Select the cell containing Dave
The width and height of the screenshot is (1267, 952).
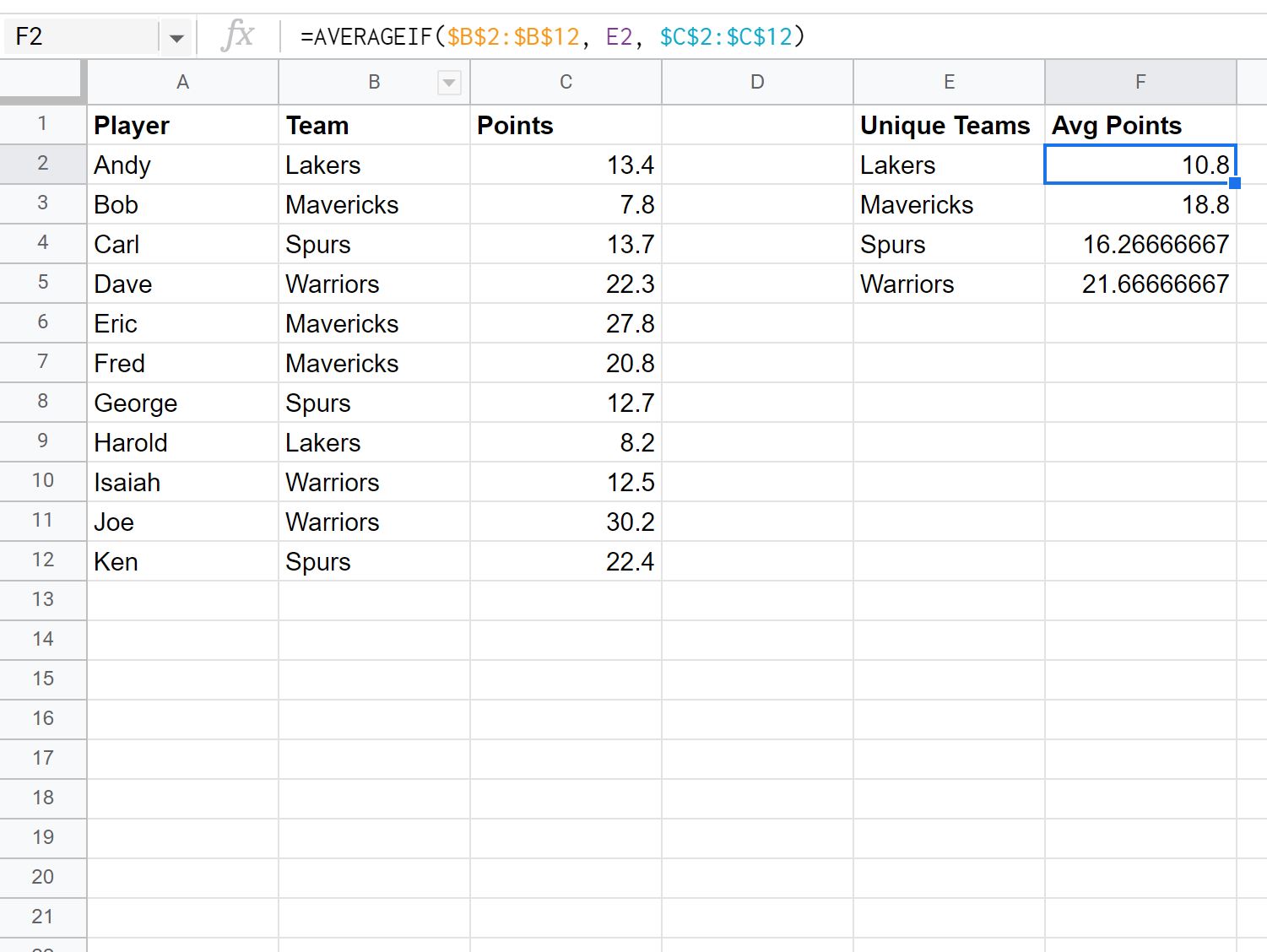[x=183, y=284]
